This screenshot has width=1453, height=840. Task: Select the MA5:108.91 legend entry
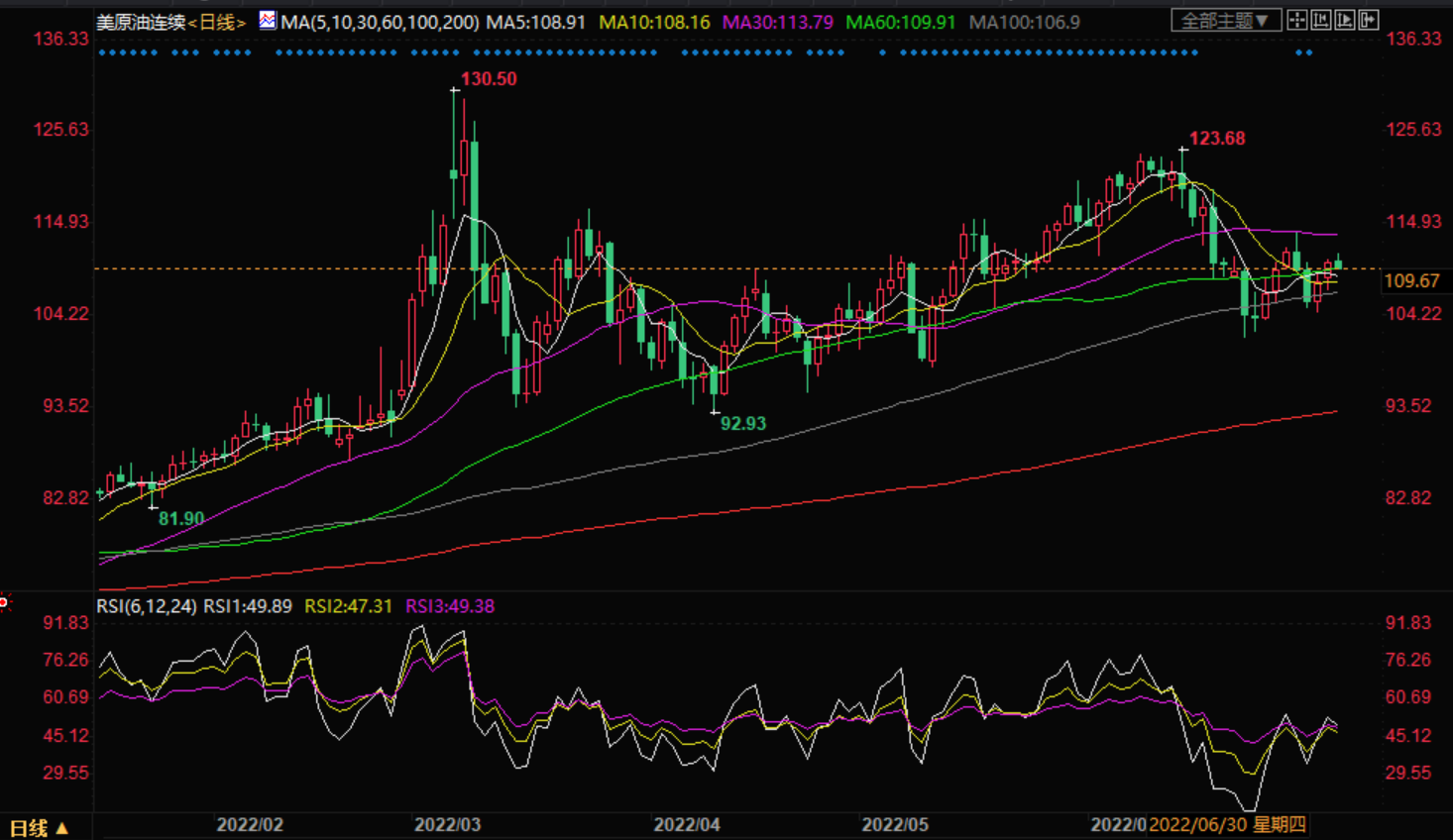536,22
